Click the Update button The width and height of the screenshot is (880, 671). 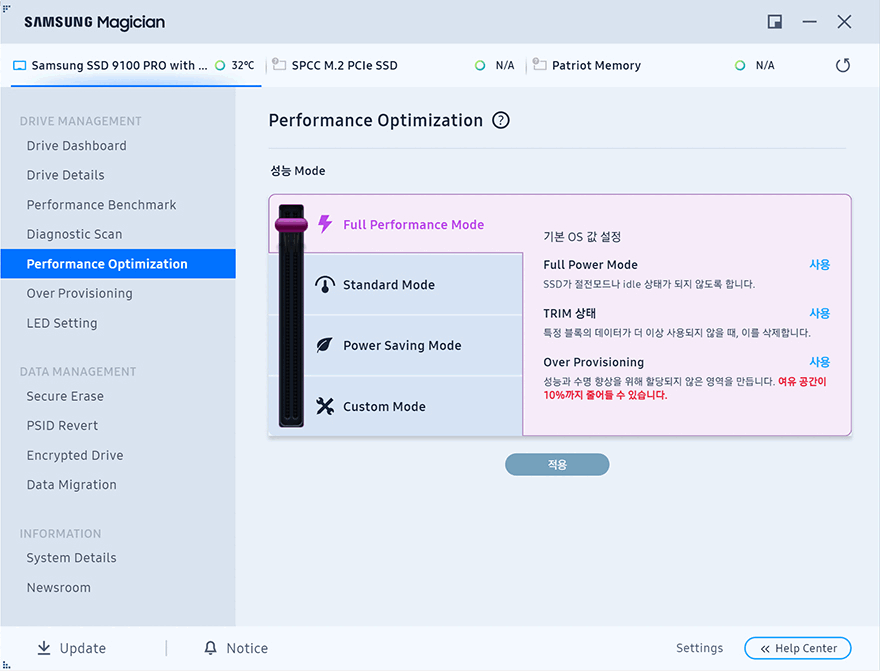71,648
